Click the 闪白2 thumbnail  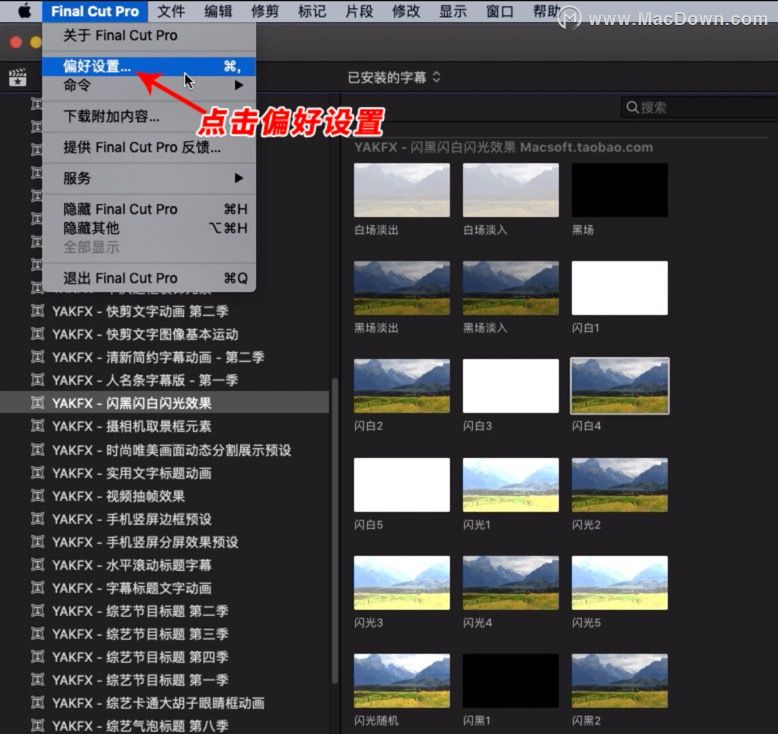tap(402, 386)
